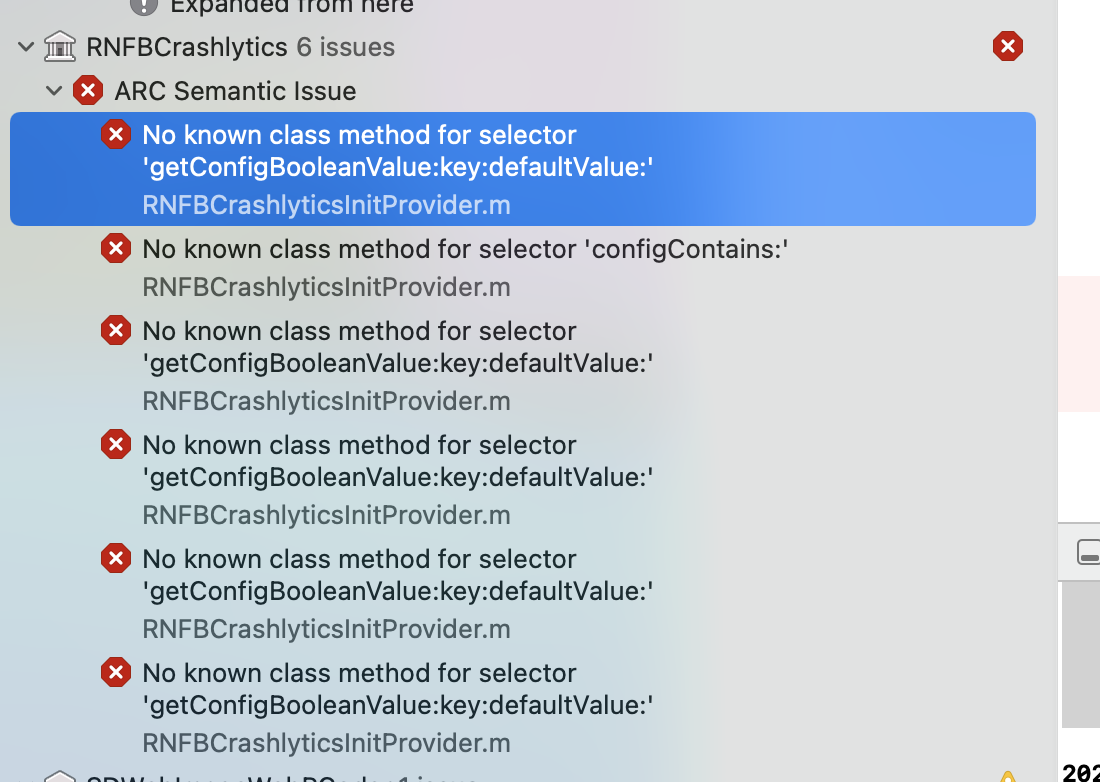Screen dimensions: 1100x782
Task: Select the RNFBCrashlytics 6 issues label
Action: [241, 47]
